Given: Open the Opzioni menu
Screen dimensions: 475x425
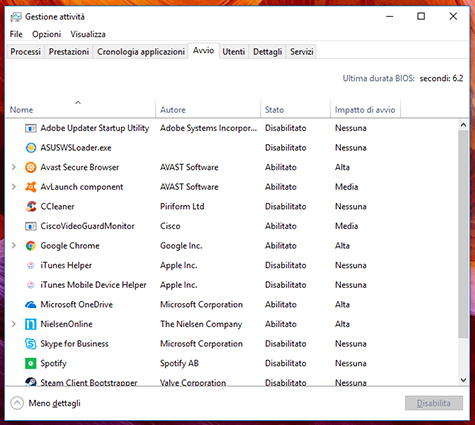Looking at the screenshot, I should click(x=47, y=34).
